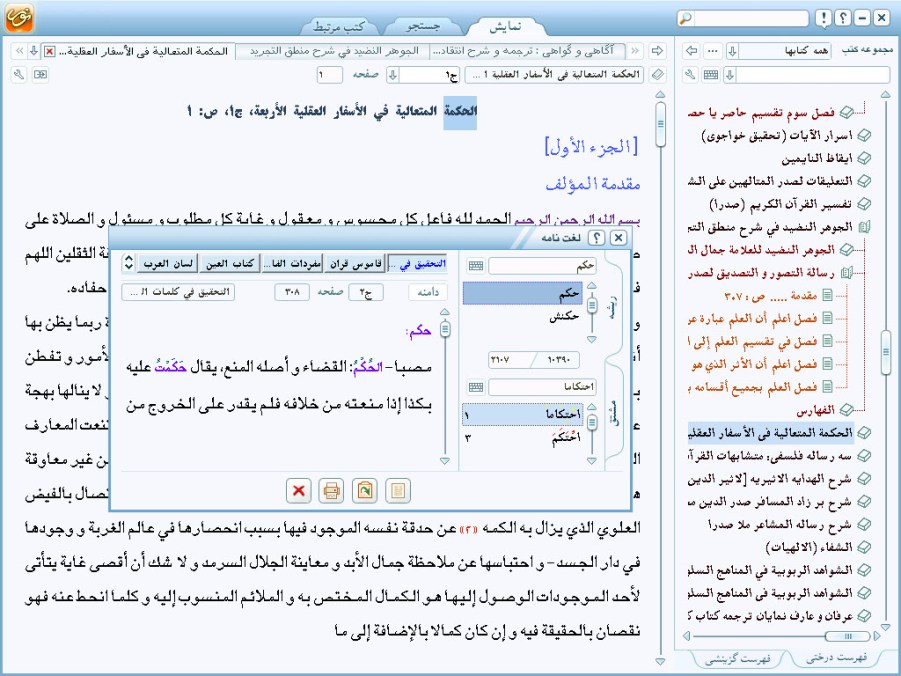Screen dimensions: 901x676
Task: Click the derivative field containing احتكاما
Action: 542,387
